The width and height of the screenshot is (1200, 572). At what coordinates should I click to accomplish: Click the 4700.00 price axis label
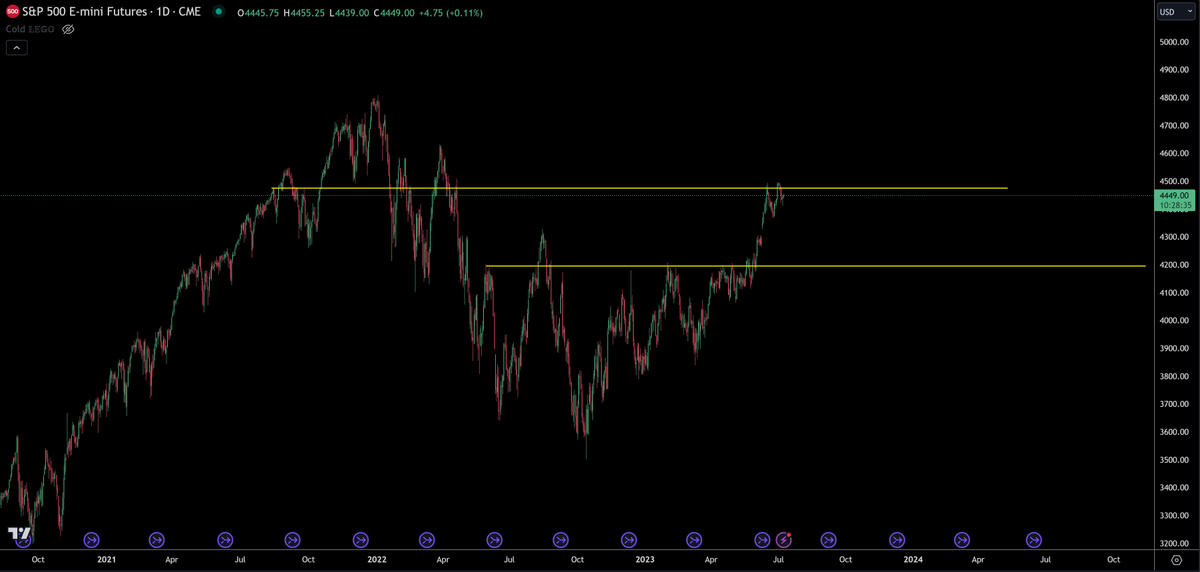click(1174, 126)
